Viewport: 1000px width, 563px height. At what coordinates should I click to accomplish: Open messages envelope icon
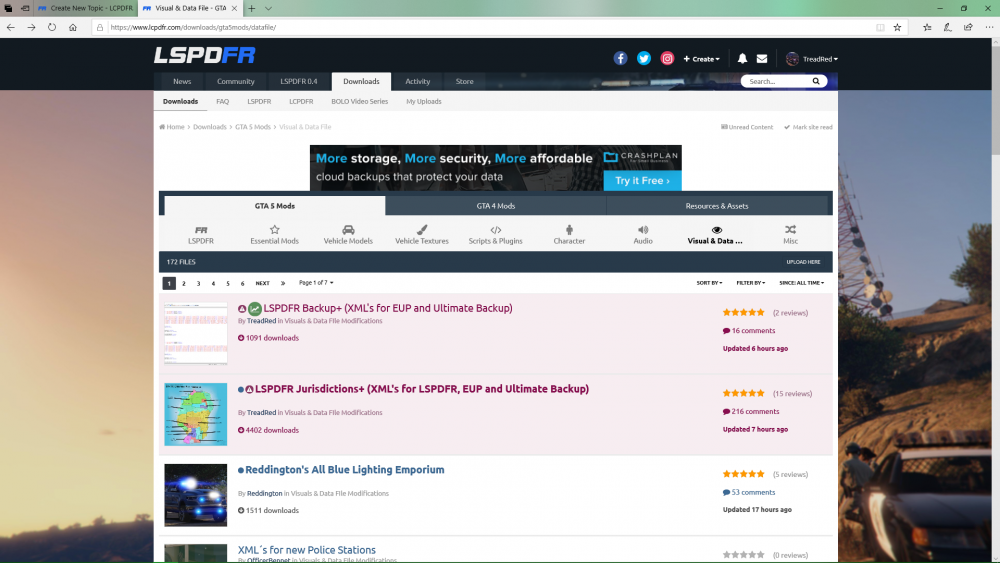pyautogui.click(x=761, y=59)
